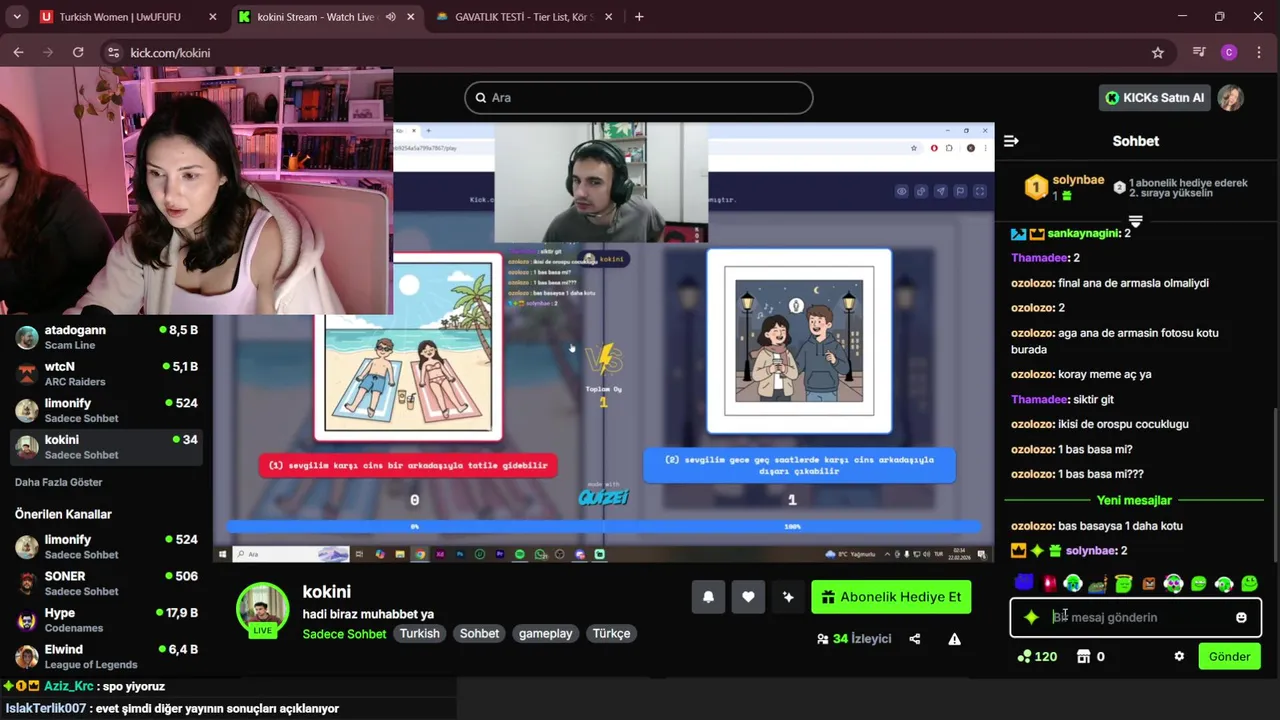The height and width of the screenshot is (720, 1280).
Task: Expand the pinned leaderboard with the collapse handle
Action: coord(1135,221)
